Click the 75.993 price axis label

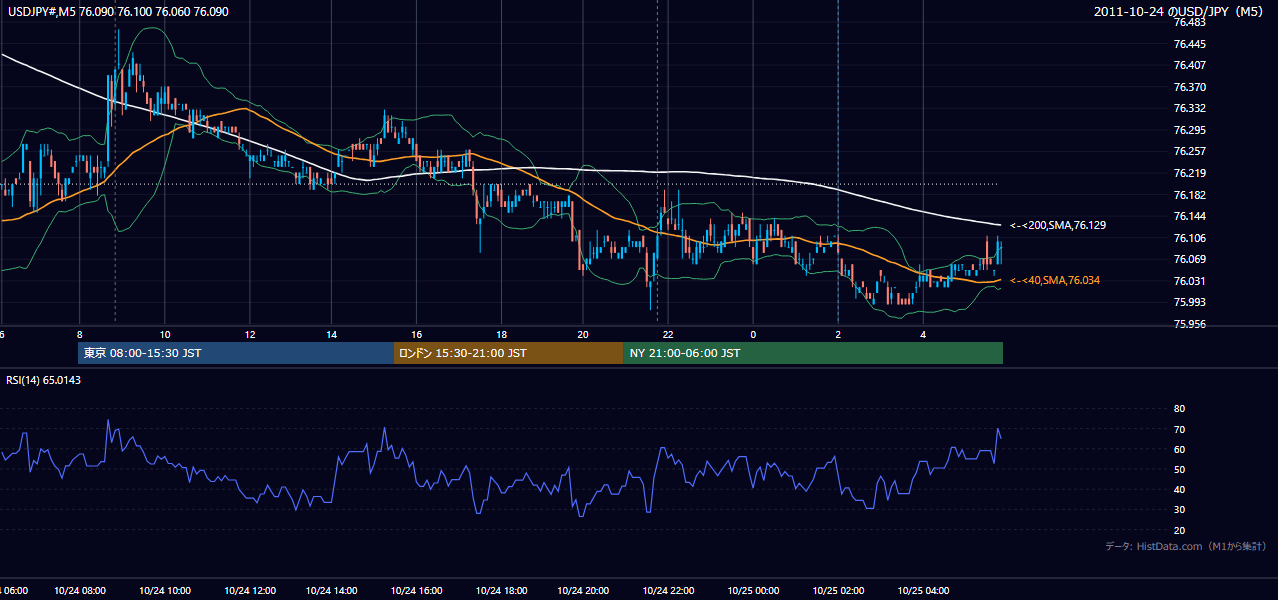coord(1188,302)
